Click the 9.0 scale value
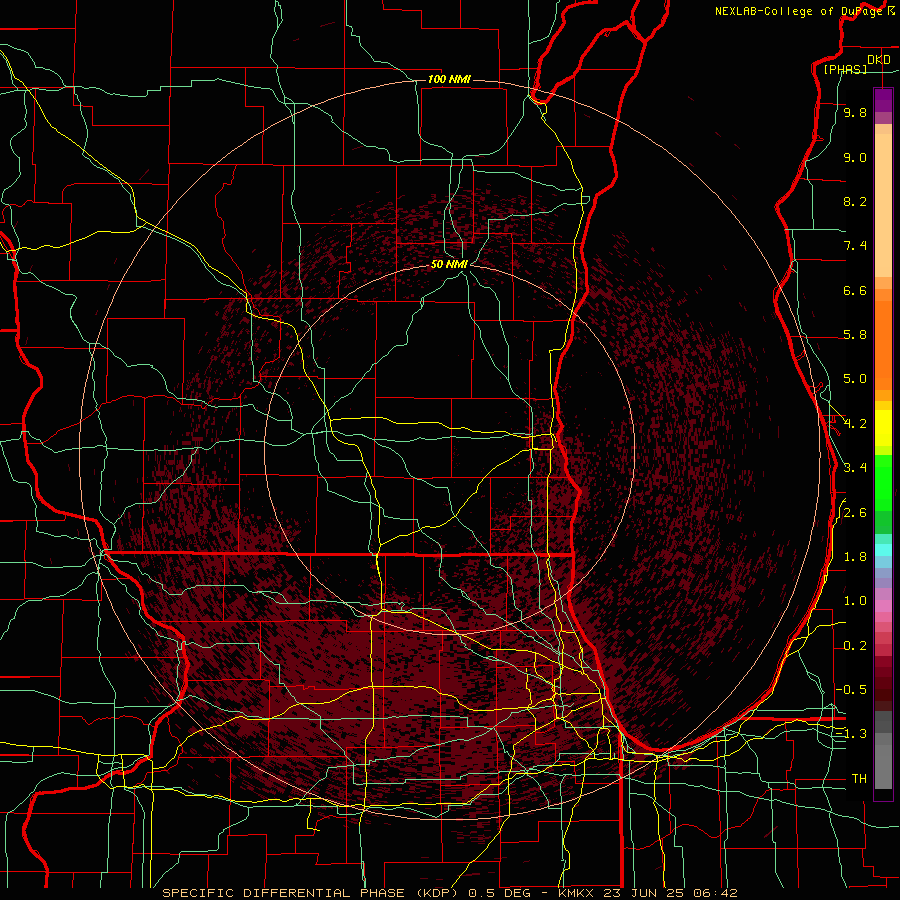 pos(855,158)
